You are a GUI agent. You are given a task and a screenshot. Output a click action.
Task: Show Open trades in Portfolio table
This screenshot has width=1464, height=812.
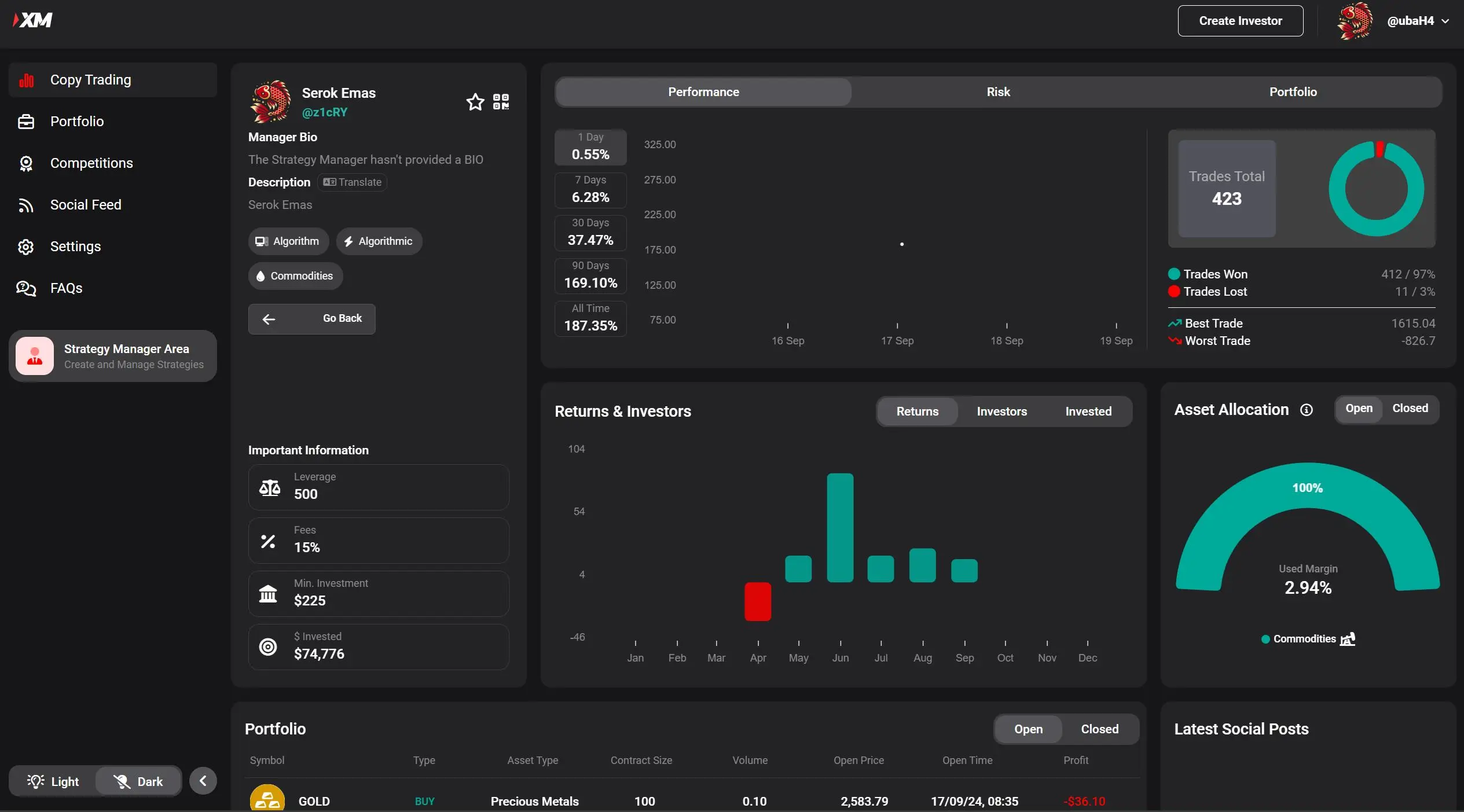click(1028, 729)
